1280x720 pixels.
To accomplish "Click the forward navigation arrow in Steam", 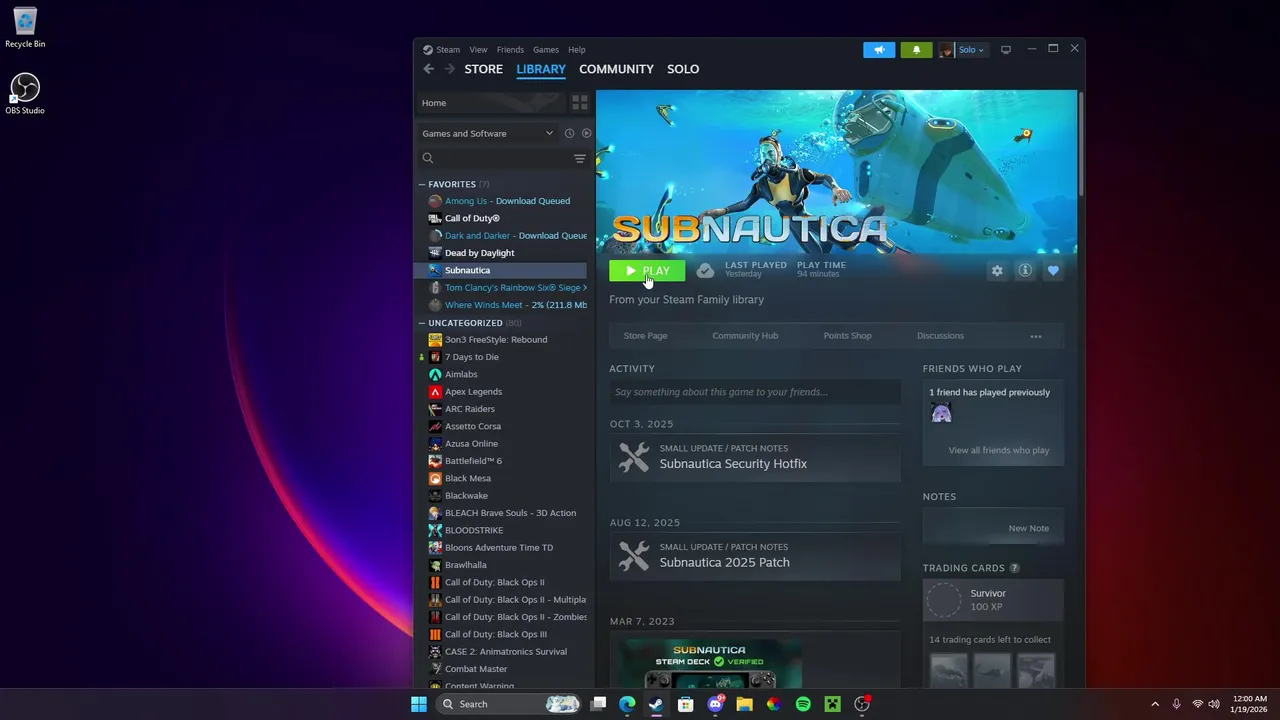I will tap(449, 69).
